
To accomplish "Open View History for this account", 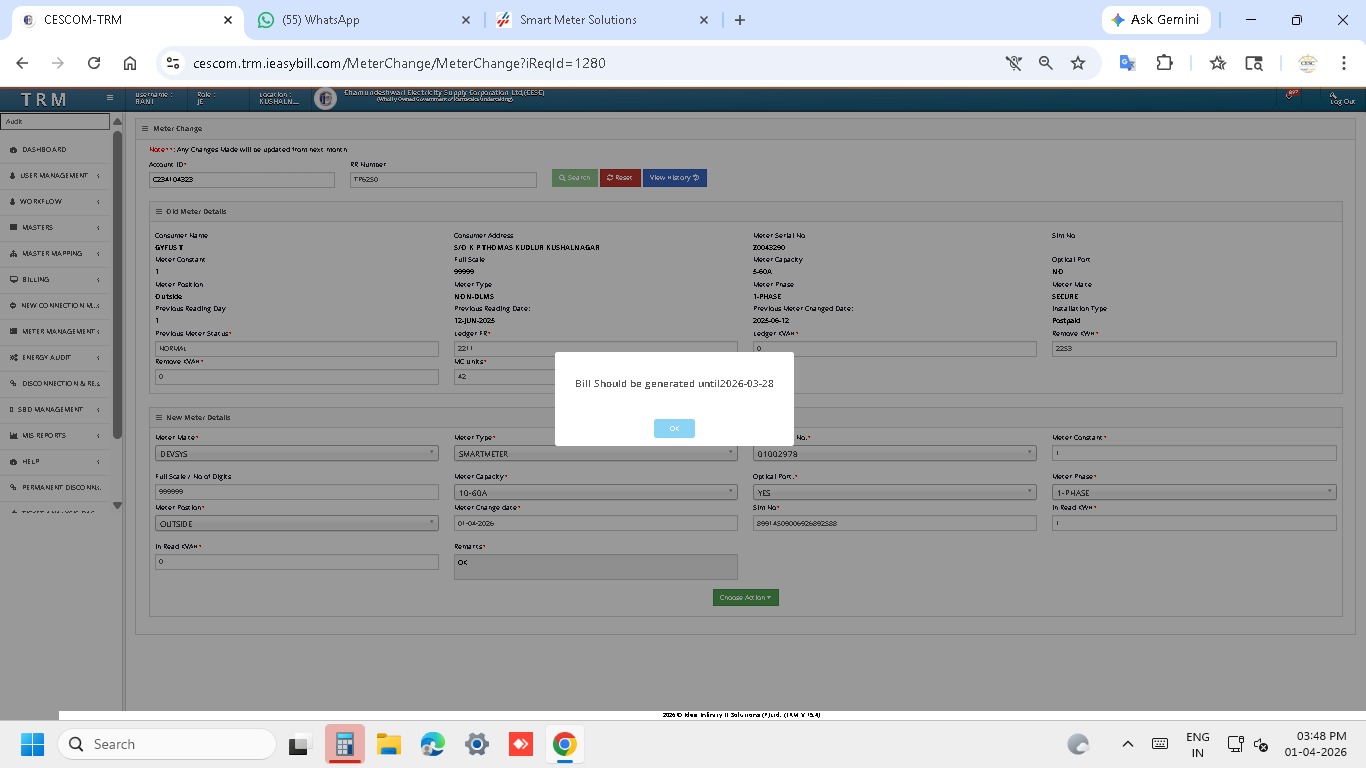I will [674, 178].
